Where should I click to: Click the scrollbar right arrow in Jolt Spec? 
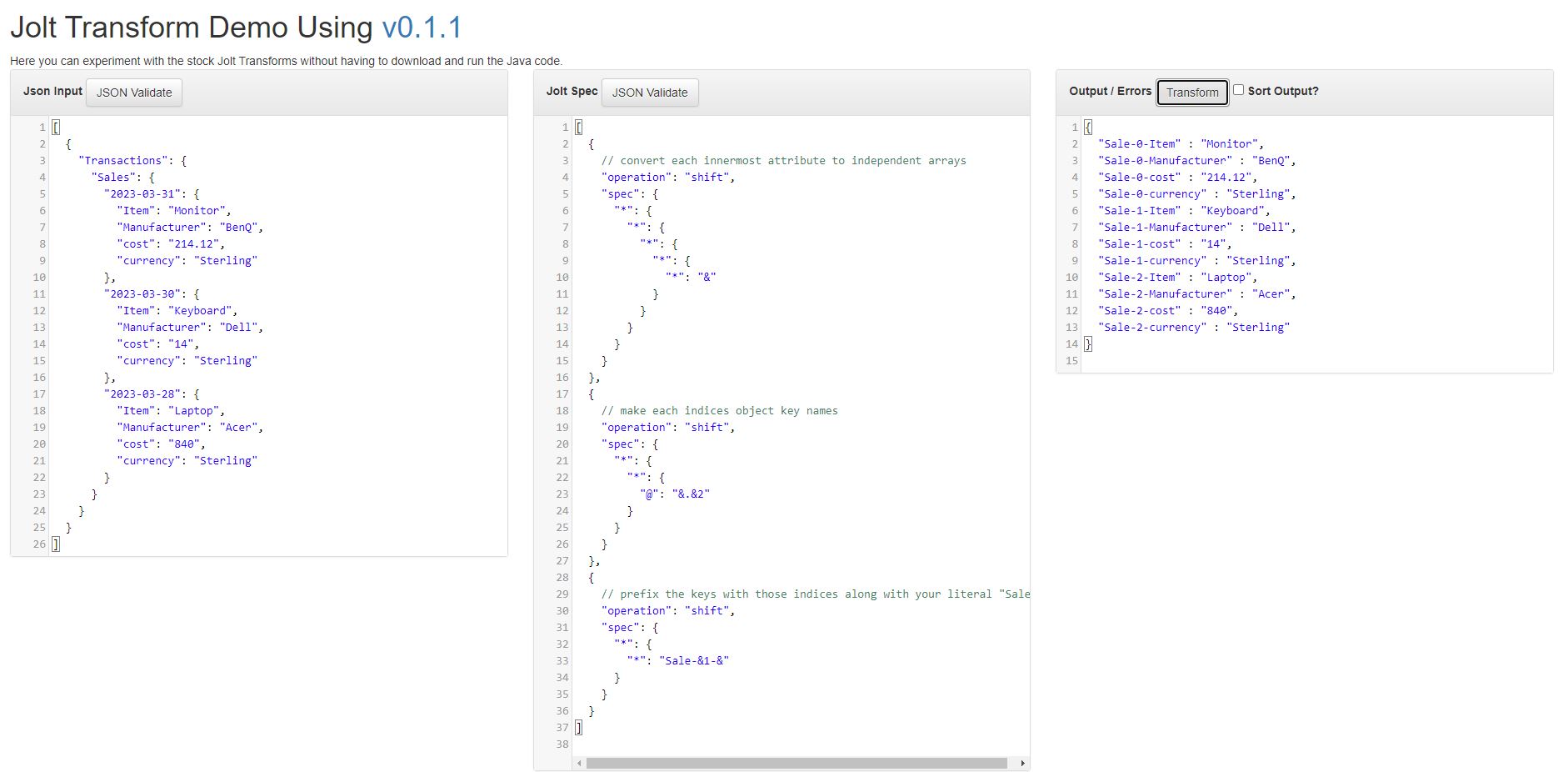(x=1022, y=763)
